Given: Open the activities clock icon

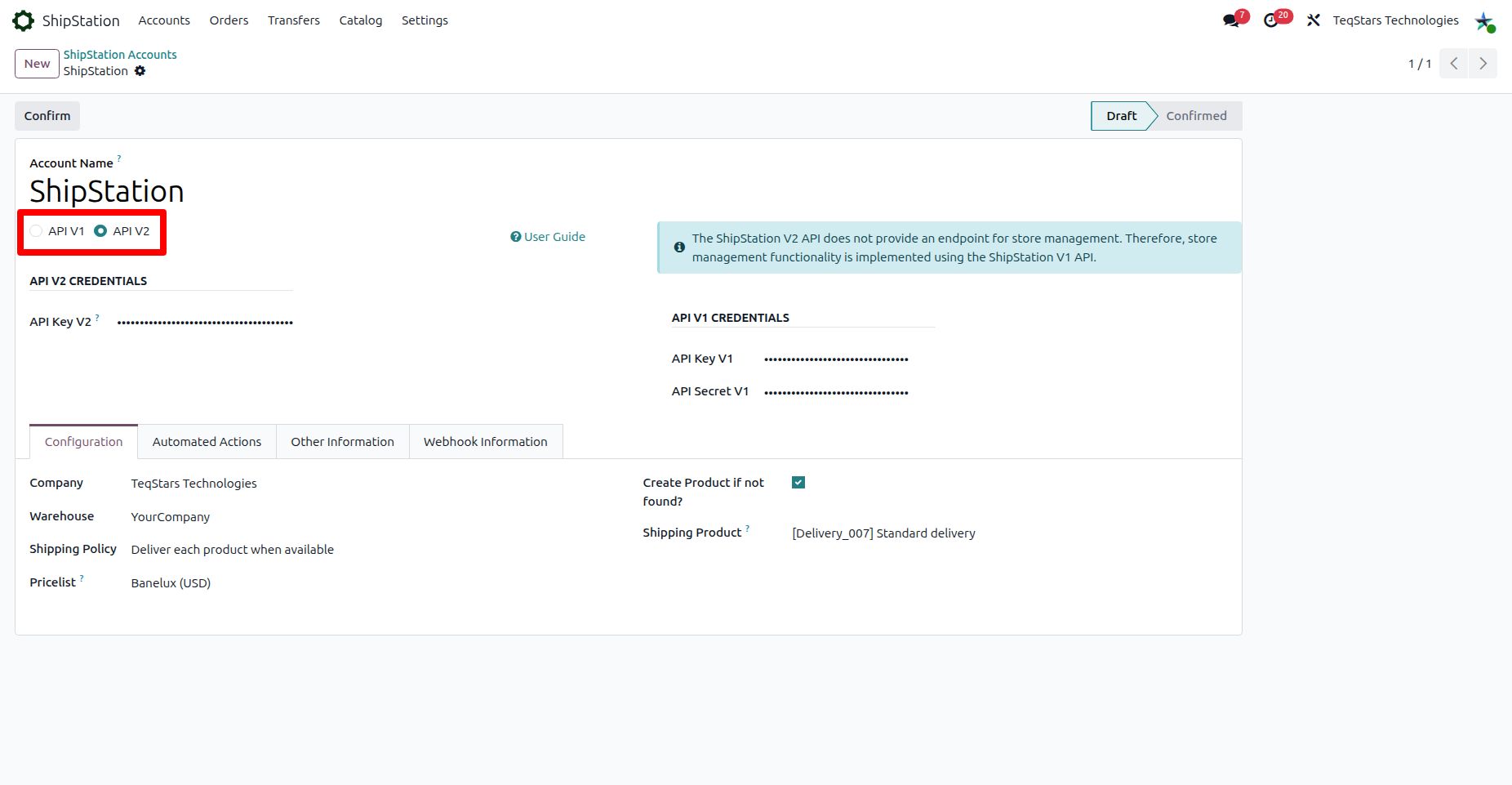Looking at the screenshot, I should point(1271,20).
